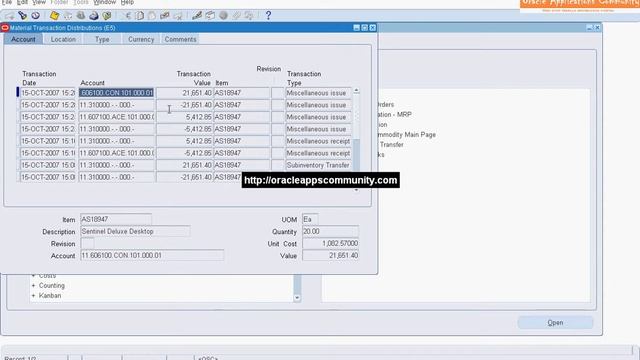The width and height of the screenshot is (640, 360).
Task: Click the Clear Record eraser icon
Action: (165, 16)
